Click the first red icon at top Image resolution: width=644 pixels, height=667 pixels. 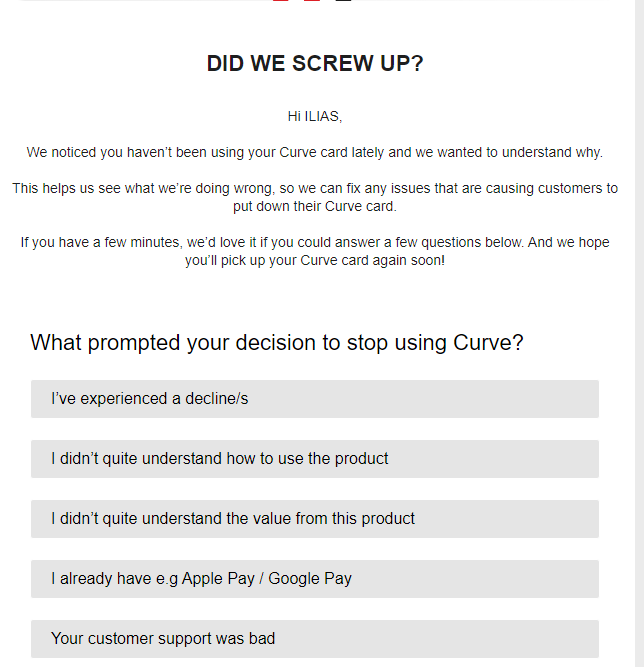click(x=281, y=1)
